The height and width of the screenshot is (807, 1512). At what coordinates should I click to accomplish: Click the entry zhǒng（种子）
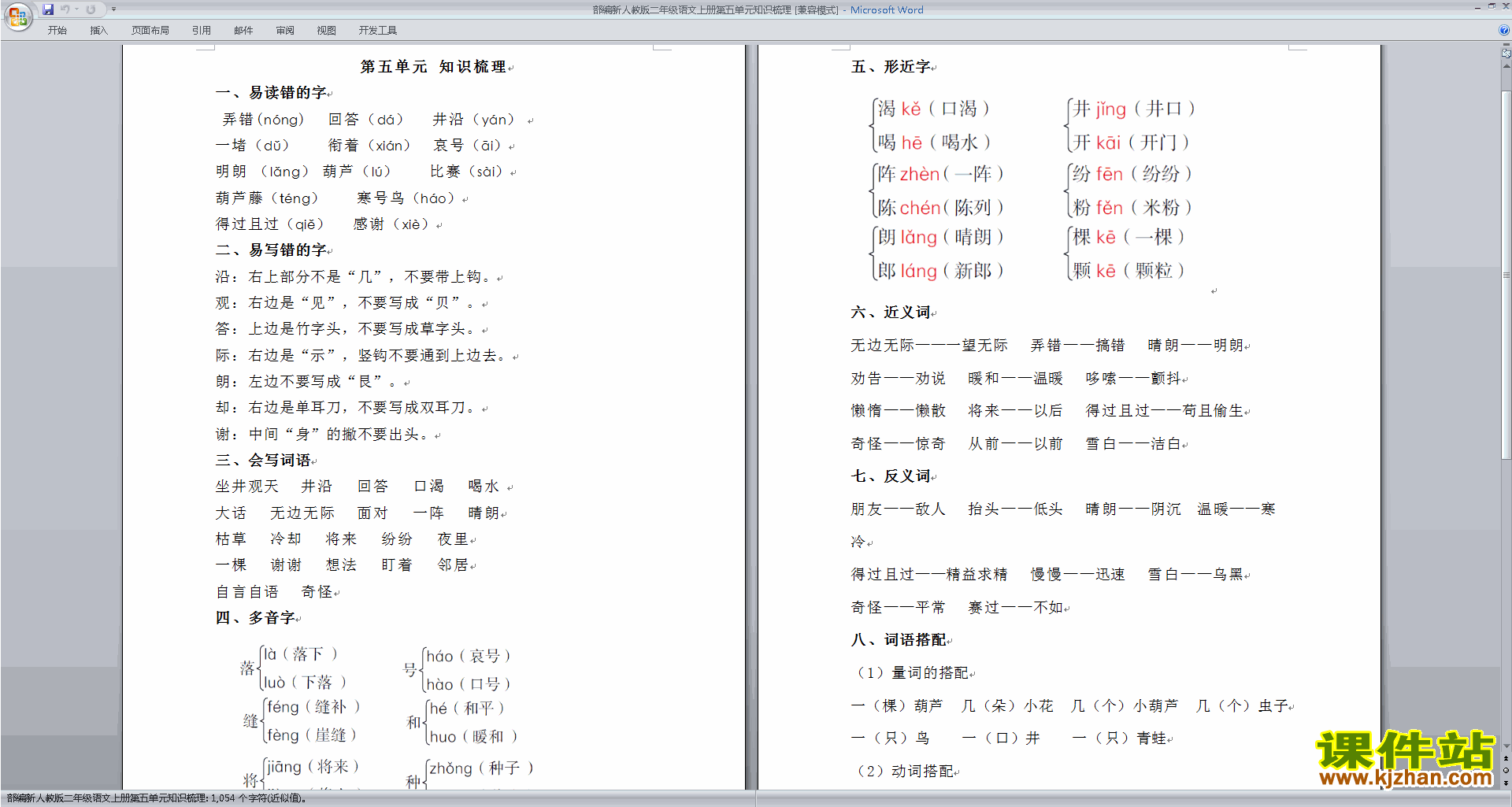[482, 768]
